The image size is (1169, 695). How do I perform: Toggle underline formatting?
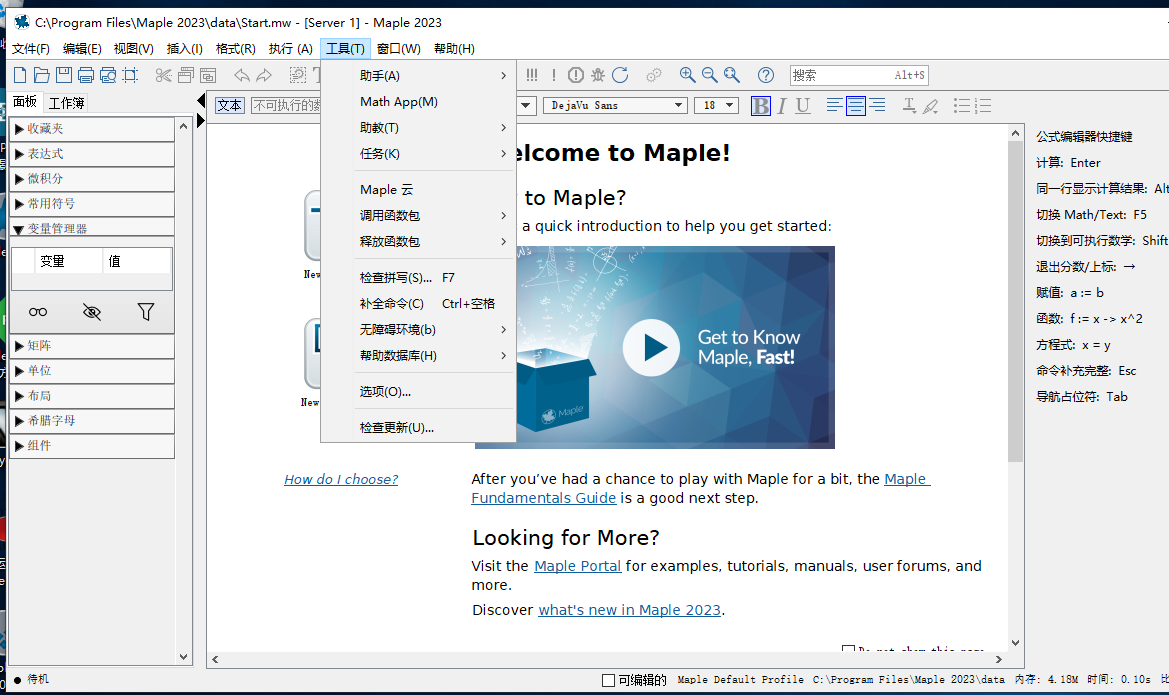(x=803, y=106)
